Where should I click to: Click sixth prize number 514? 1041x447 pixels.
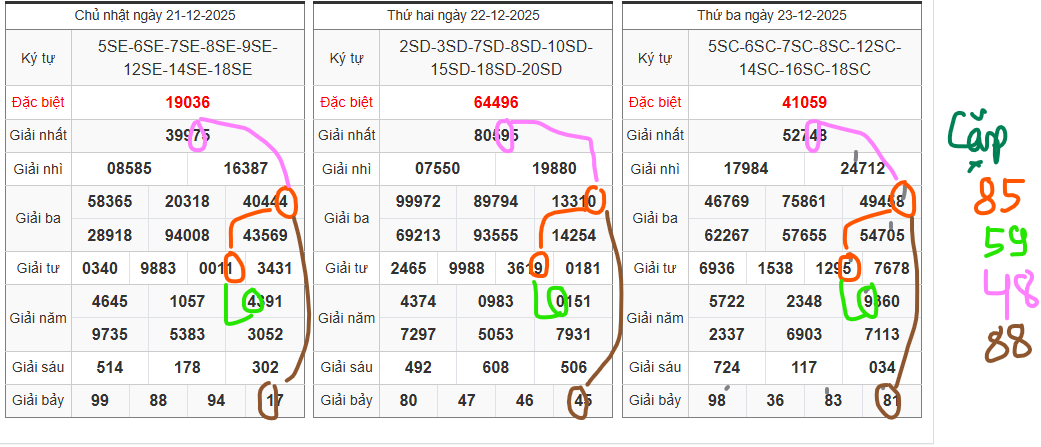pyautogui.click(x=110, y=367)
